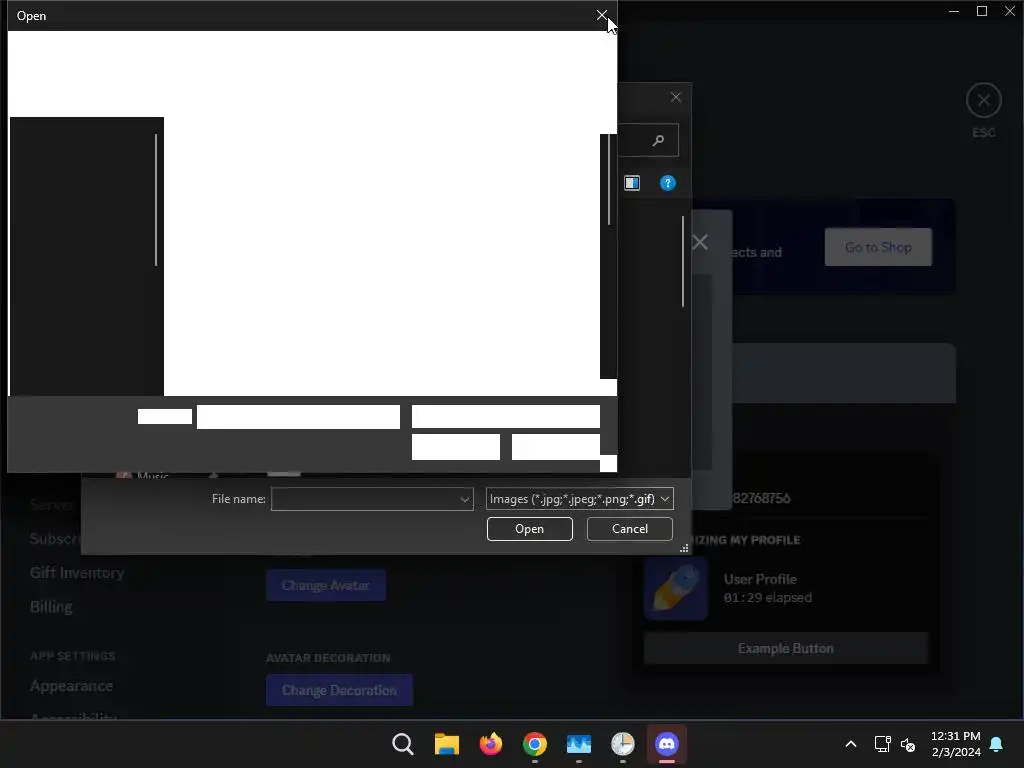This screenshot has height=768, width=1024.
Task: Launch Firefox from the taskbar
Action: tap(490, 744)
